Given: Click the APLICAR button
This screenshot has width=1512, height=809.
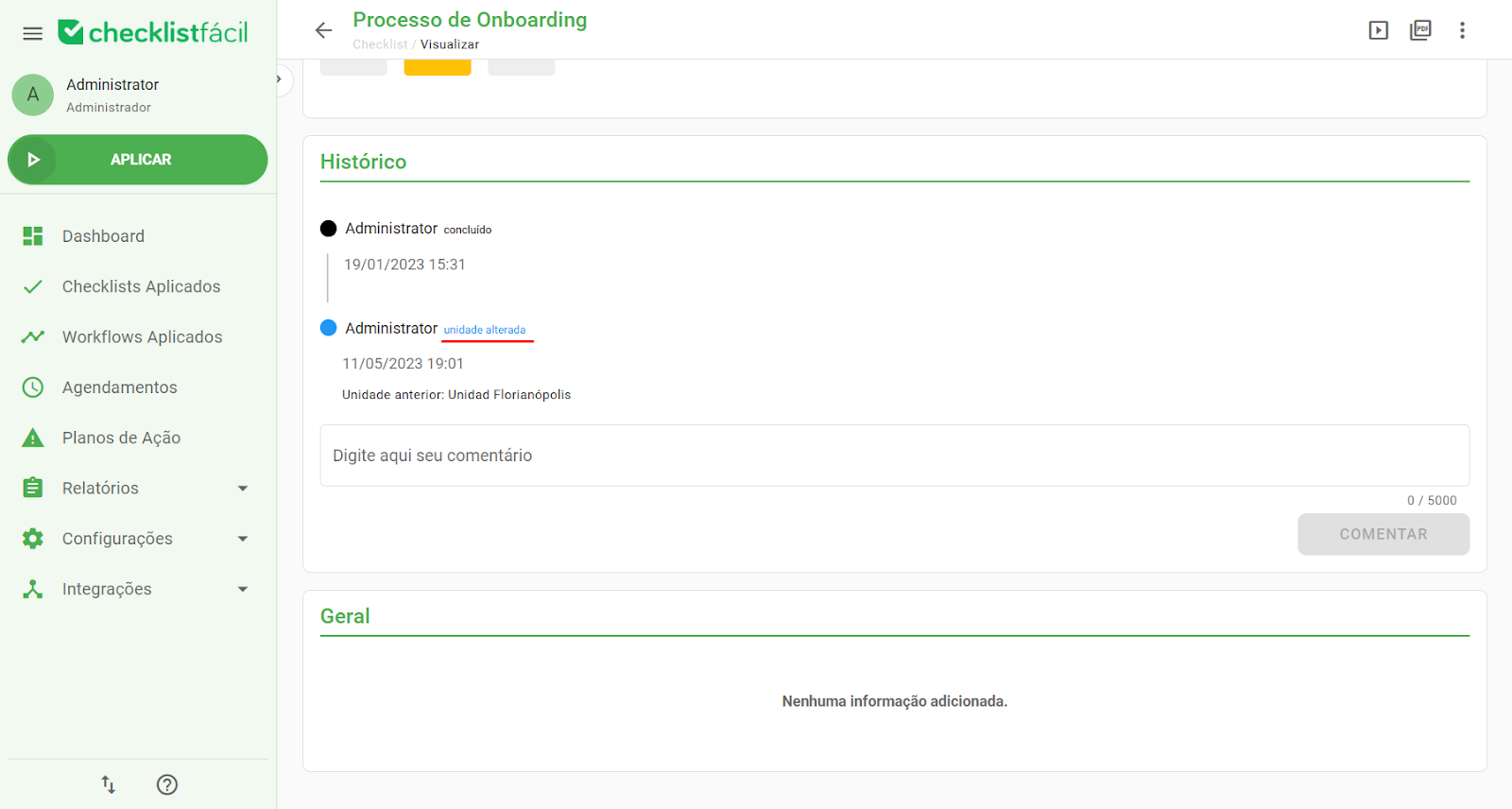Looking at the screenshot, I should (x=138, y=160).
